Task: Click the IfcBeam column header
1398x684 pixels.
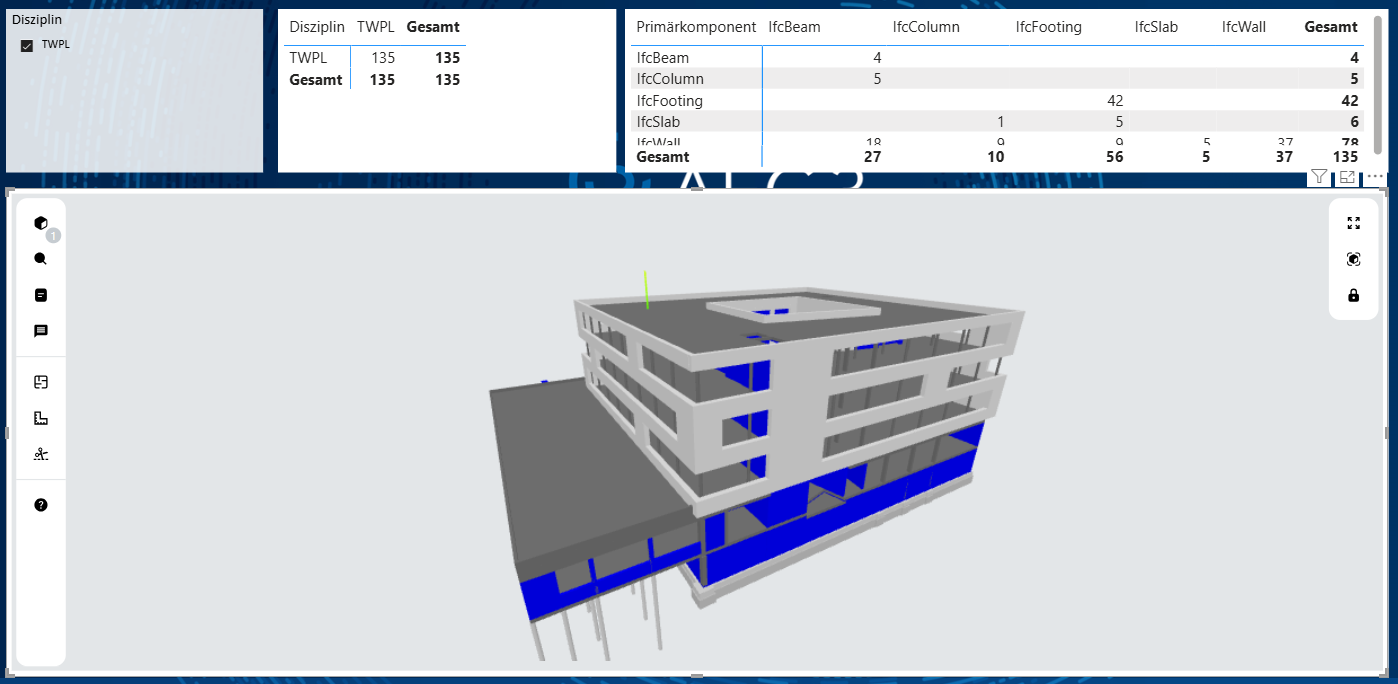Action: pos(794,27)
